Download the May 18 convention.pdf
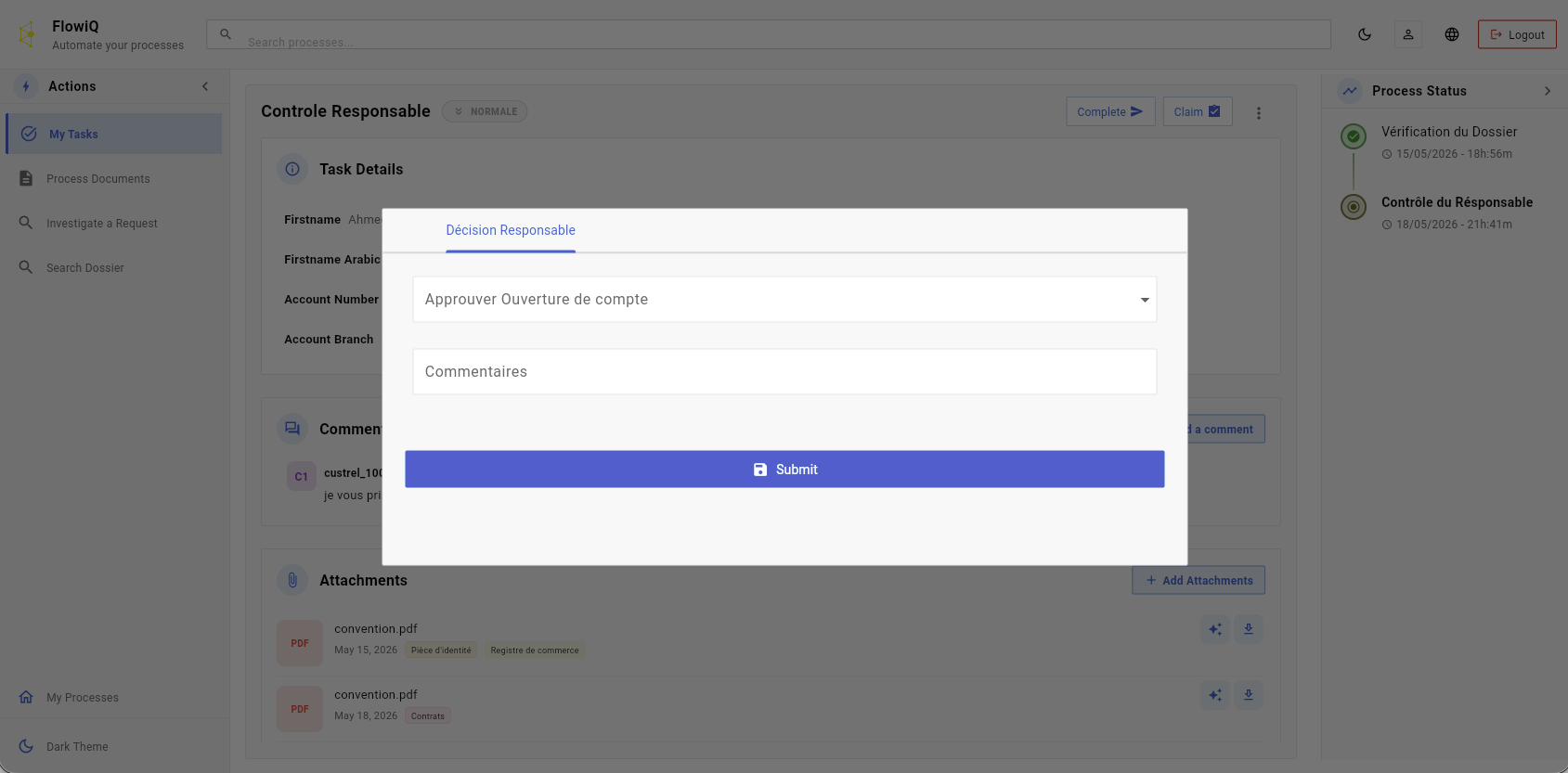The width and height of the screenshot is (1568, 773). [x=1249, y=695]
